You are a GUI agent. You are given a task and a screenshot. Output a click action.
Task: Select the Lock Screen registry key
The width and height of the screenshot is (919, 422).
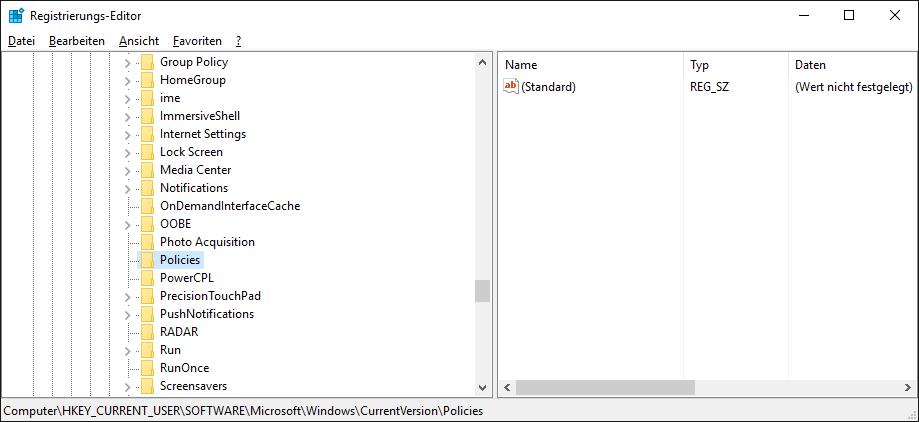191,152
